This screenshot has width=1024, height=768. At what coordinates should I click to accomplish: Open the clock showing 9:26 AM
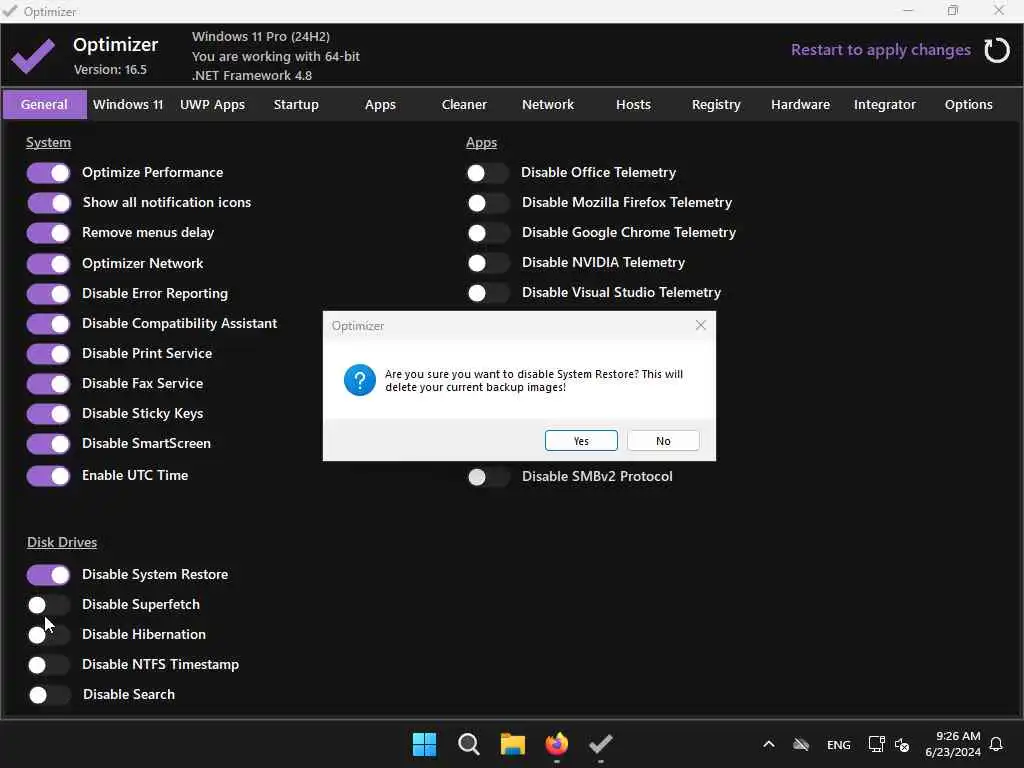pos(953,744)
